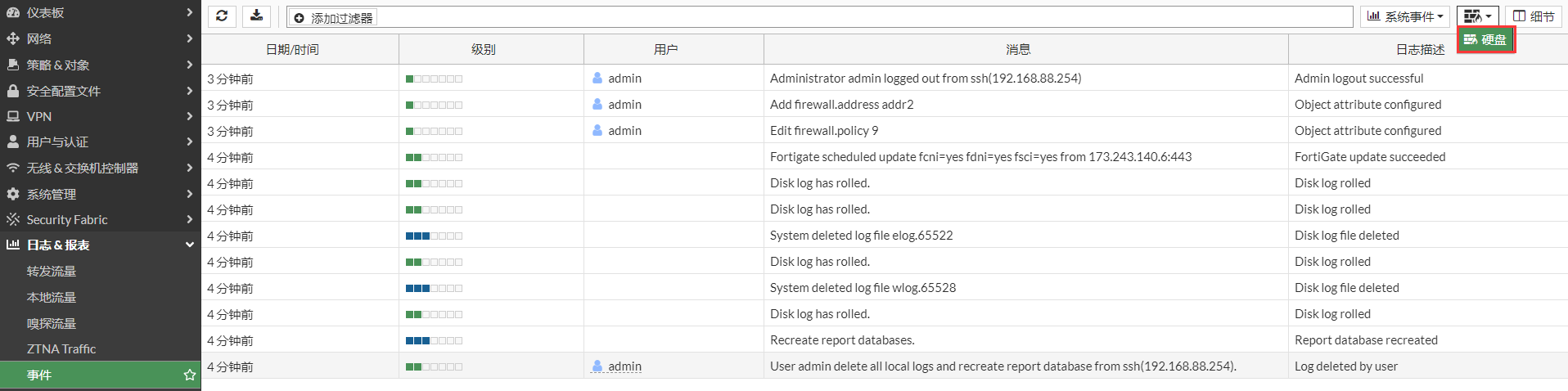The height and width of the screenshot is (391, 1568).
Task: Click the favorite star on 事件 menu
Action: click(x=190, y=375)
